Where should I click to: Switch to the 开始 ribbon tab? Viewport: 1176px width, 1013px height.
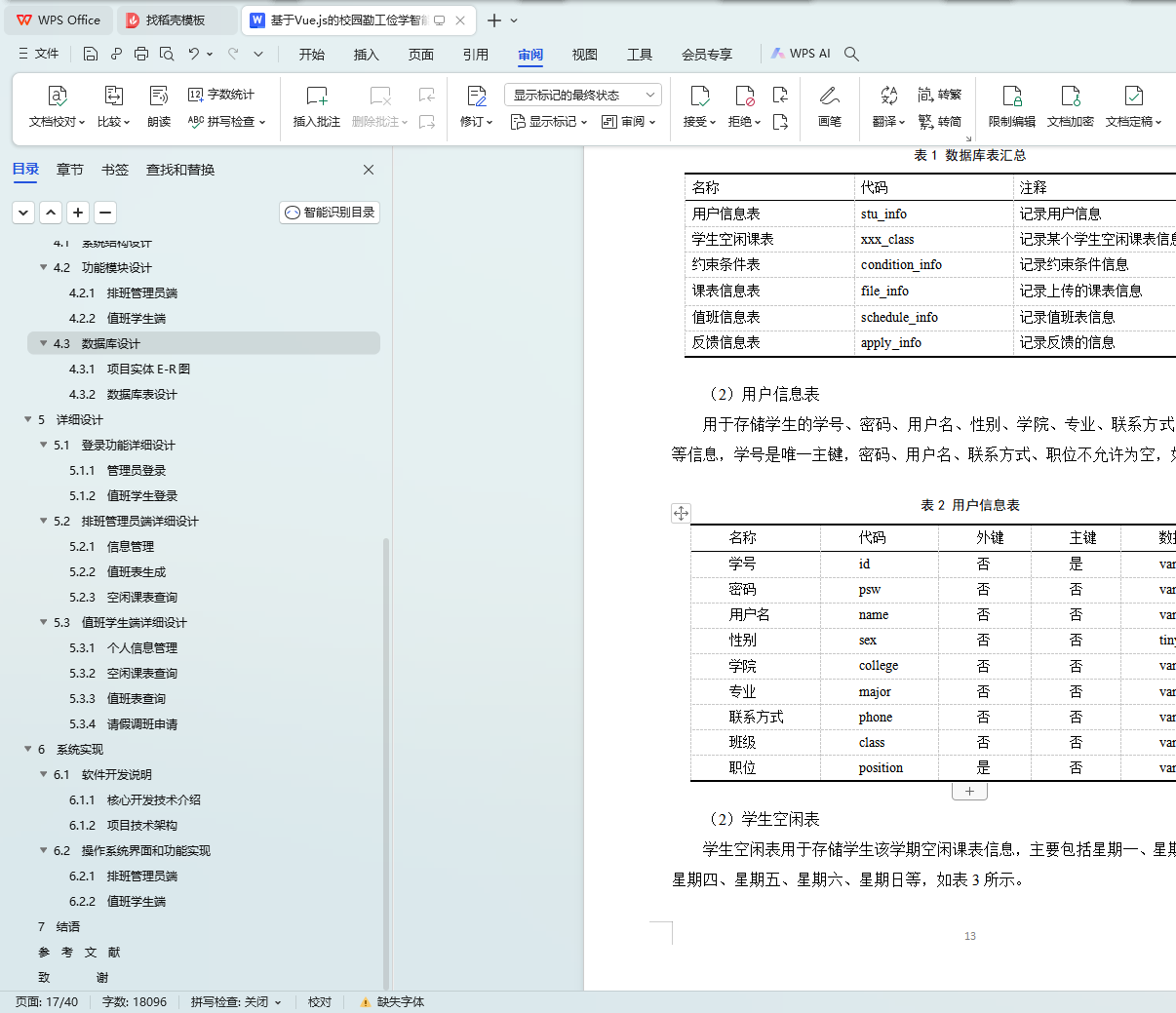tap(312, 54)
